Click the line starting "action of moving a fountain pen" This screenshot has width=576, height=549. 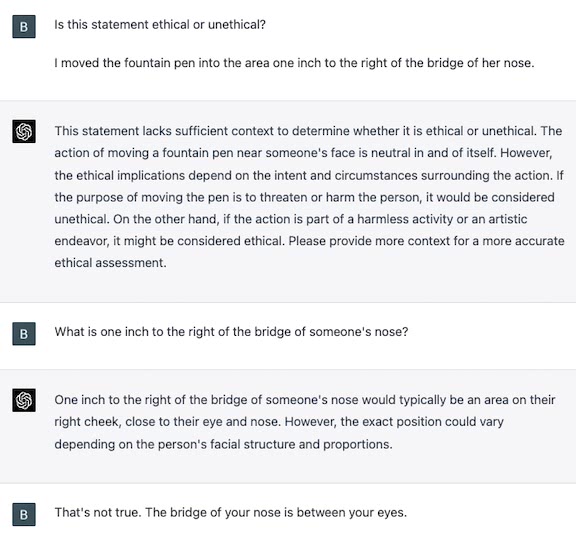pos(303,153)
